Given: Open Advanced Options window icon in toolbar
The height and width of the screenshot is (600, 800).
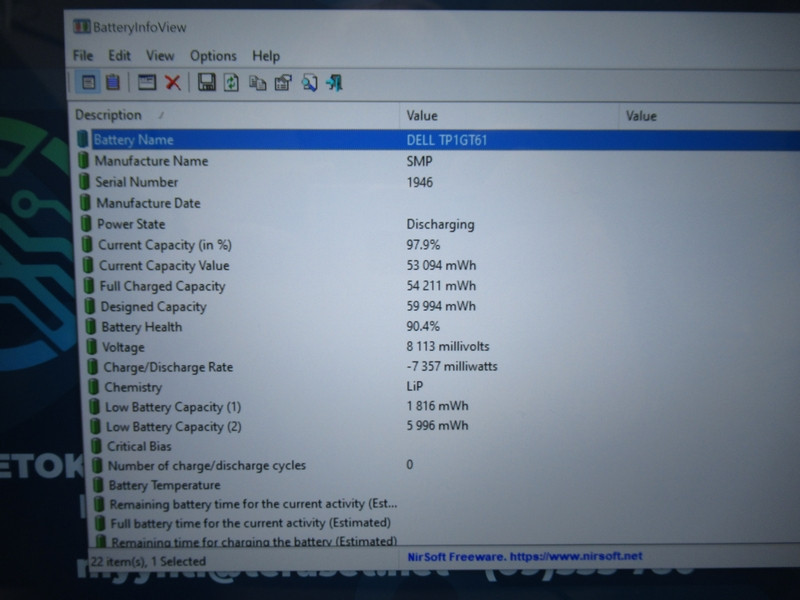Looking at the screenshot, I should coord(147,82).
